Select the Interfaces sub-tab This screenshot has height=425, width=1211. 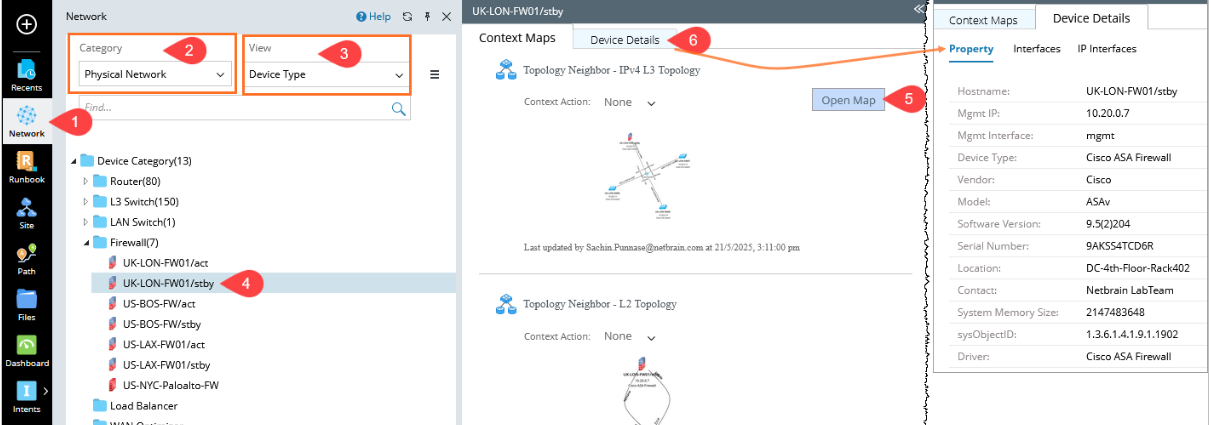pos(1037,48)
